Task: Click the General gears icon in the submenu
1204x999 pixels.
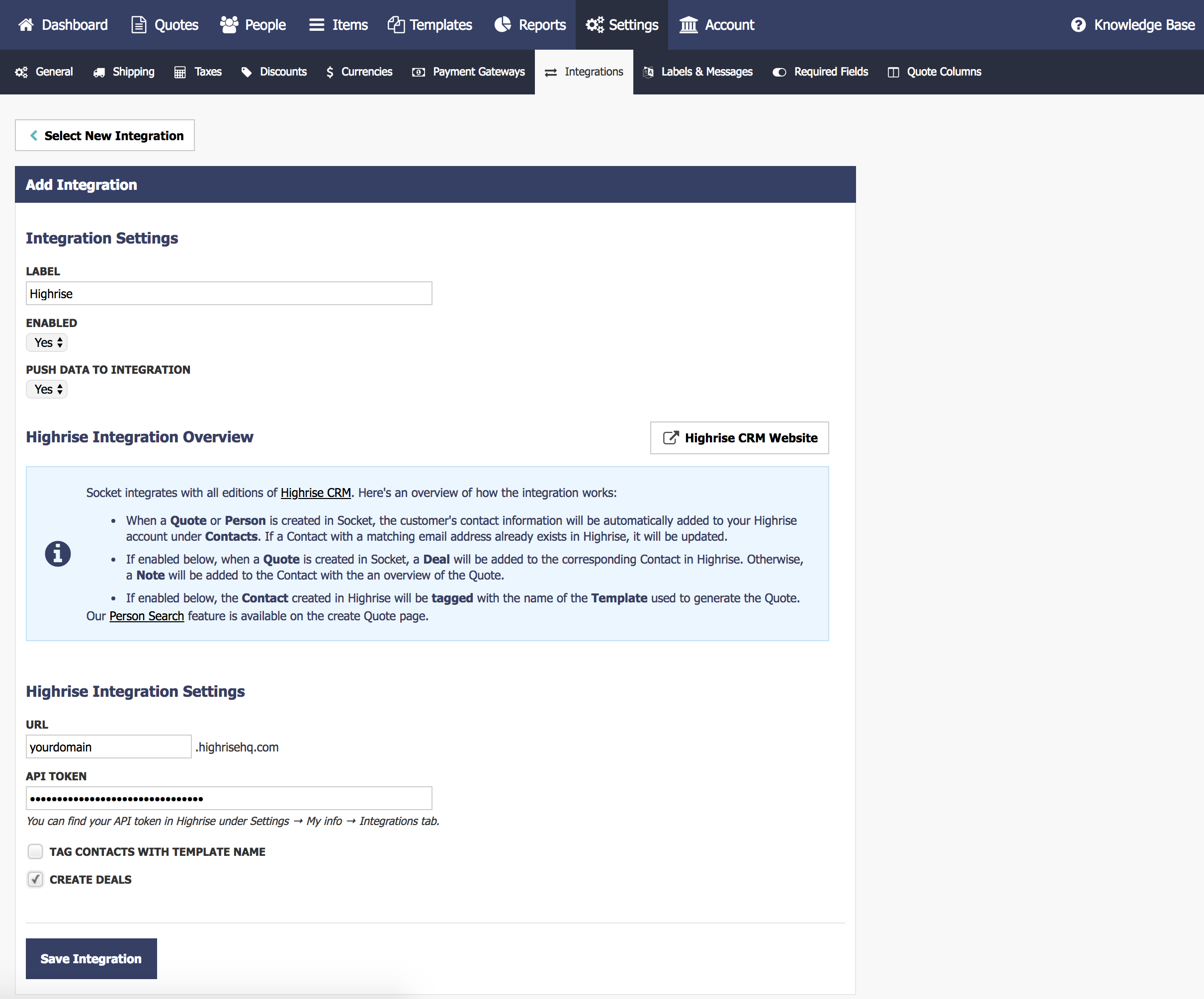Action: 21,72
